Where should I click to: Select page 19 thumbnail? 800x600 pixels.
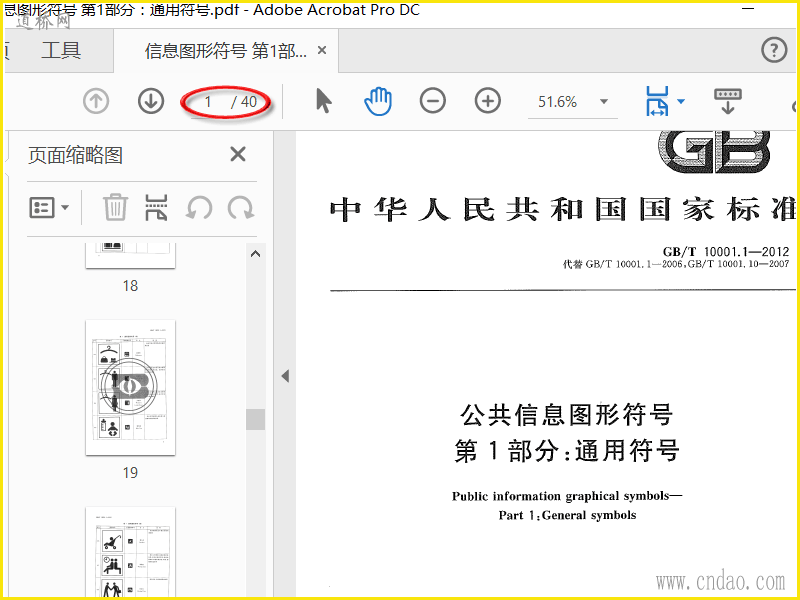click(131, 388)
